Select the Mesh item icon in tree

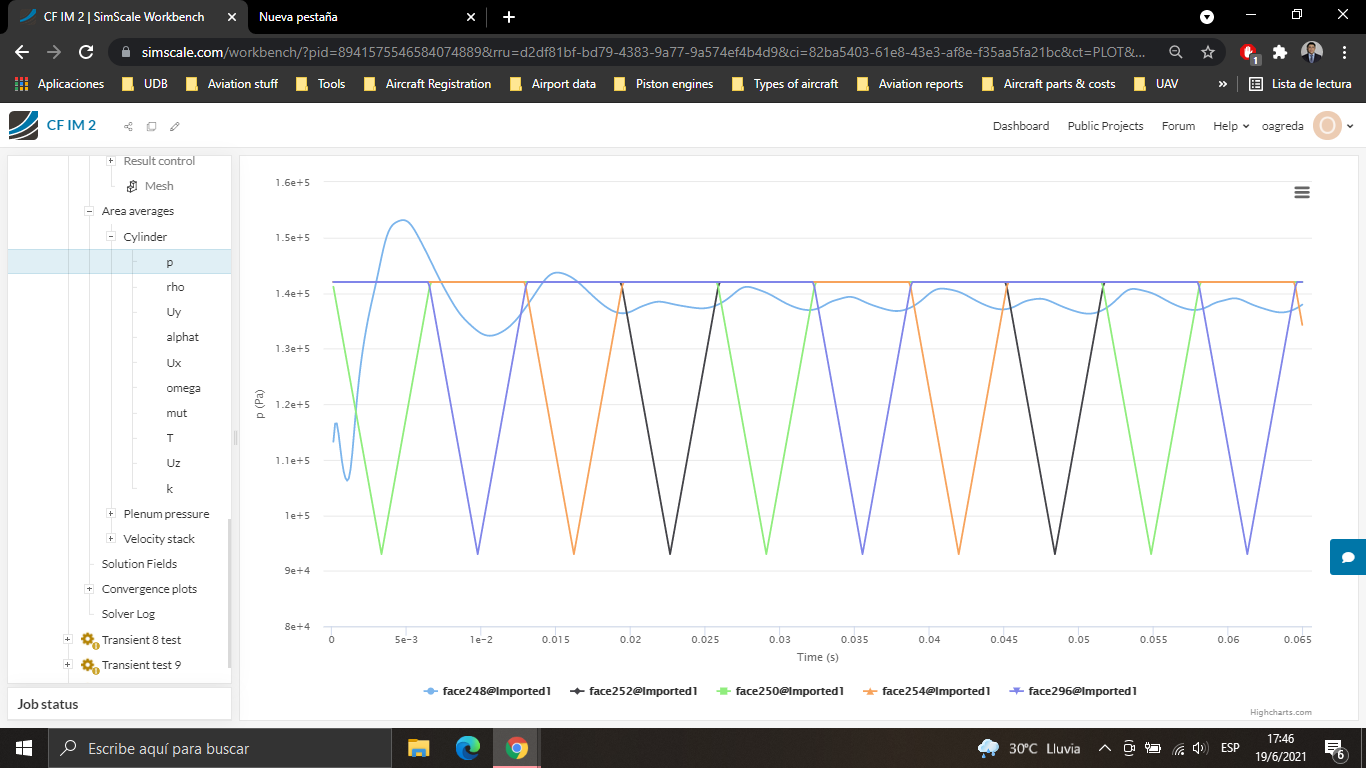132,186
